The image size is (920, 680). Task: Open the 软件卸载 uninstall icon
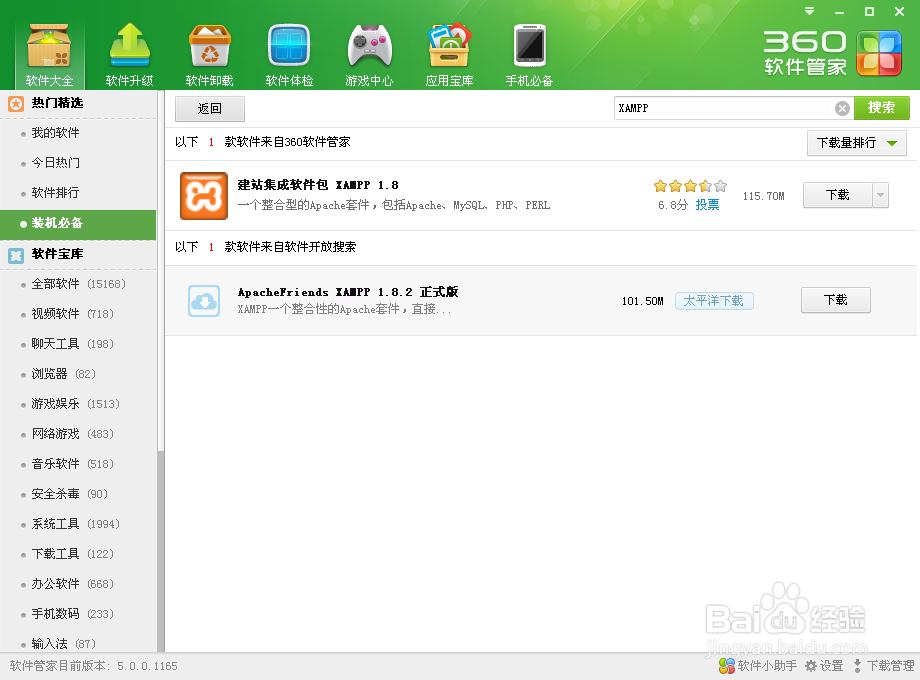click(x=209, y=55)
